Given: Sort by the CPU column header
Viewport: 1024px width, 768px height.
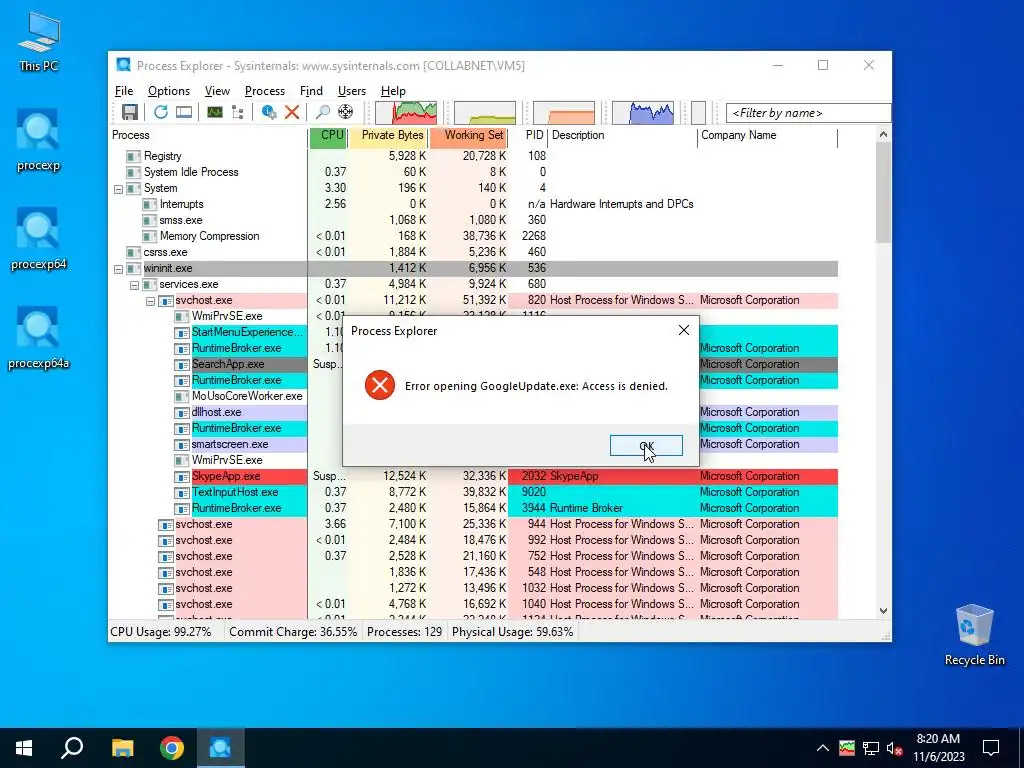Looking at the screenshot, I should click(328, 135).
